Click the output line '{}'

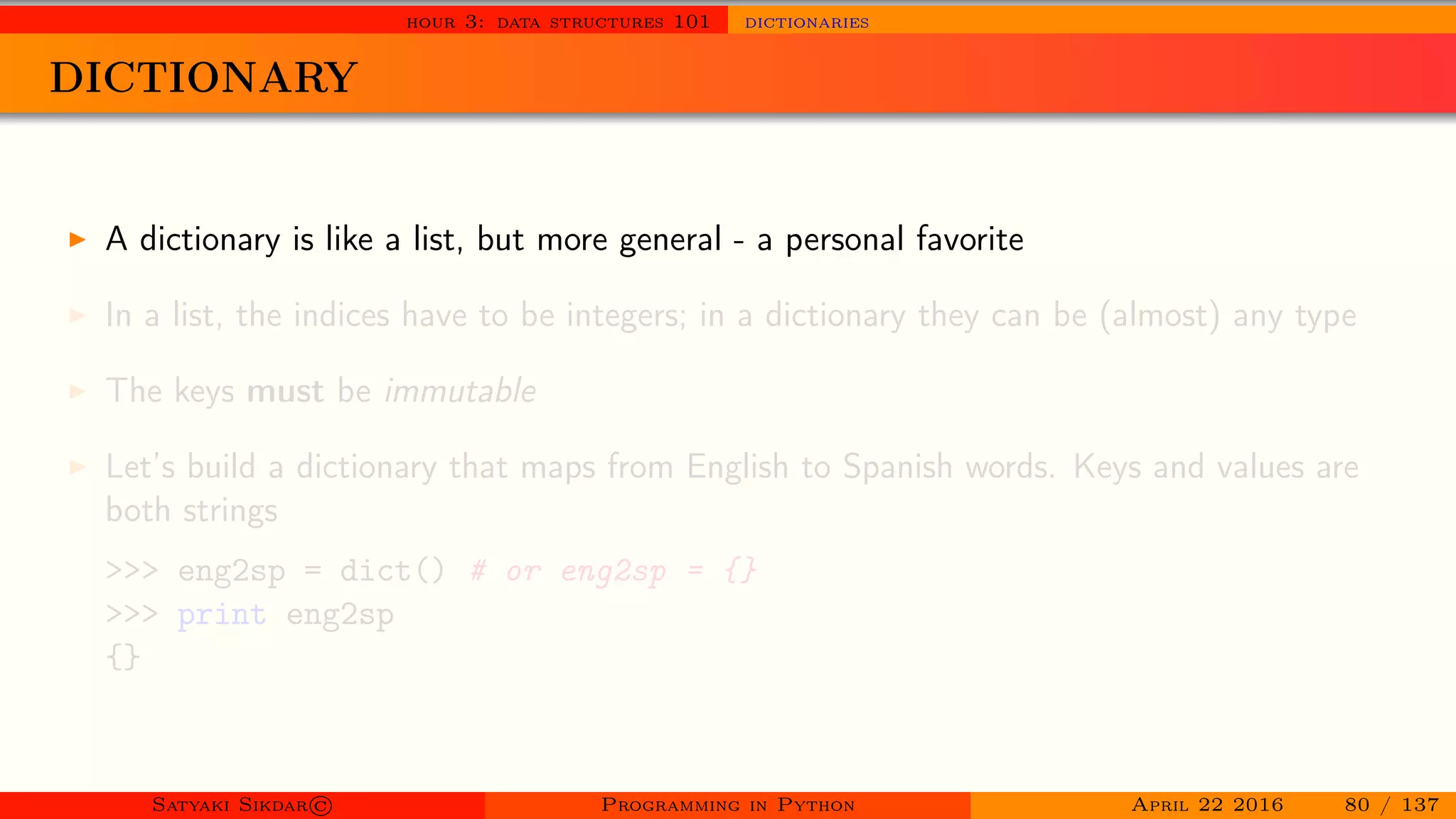pos(123,656)
